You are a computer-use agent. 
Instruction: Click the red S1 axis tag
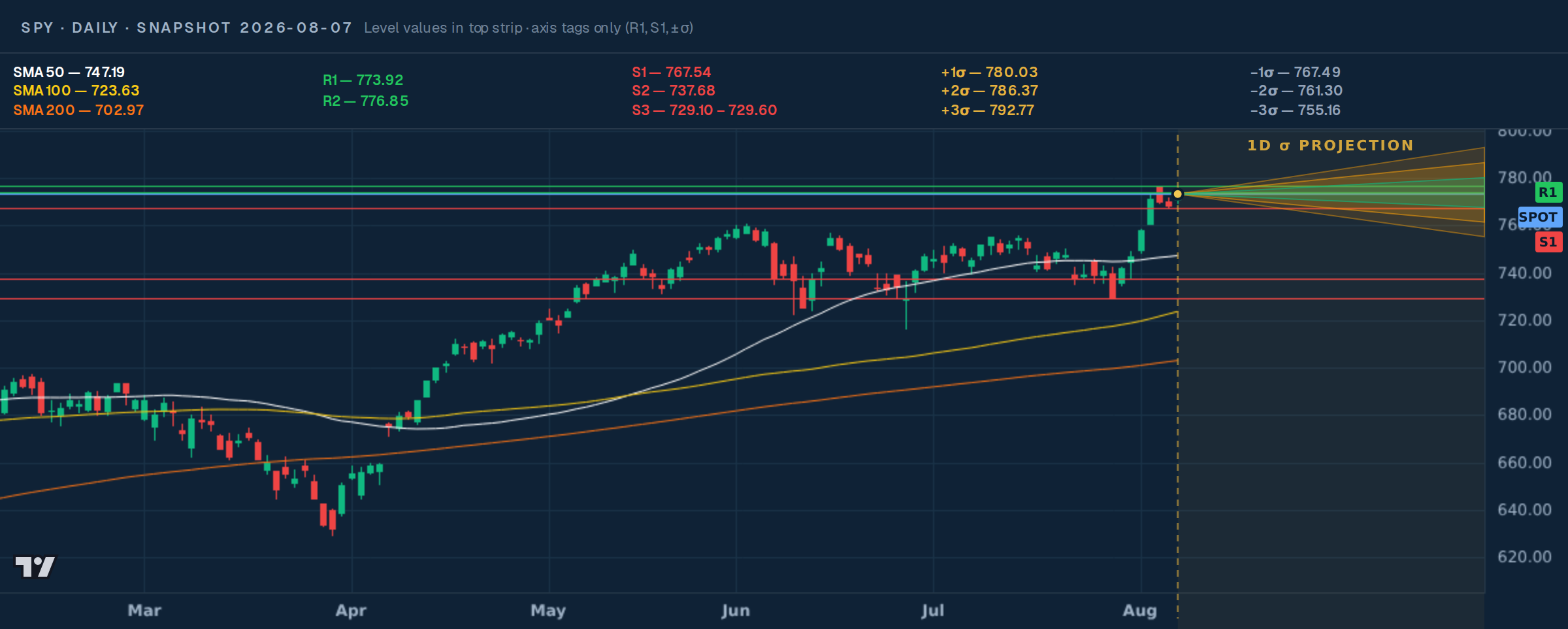point(1548,242)
